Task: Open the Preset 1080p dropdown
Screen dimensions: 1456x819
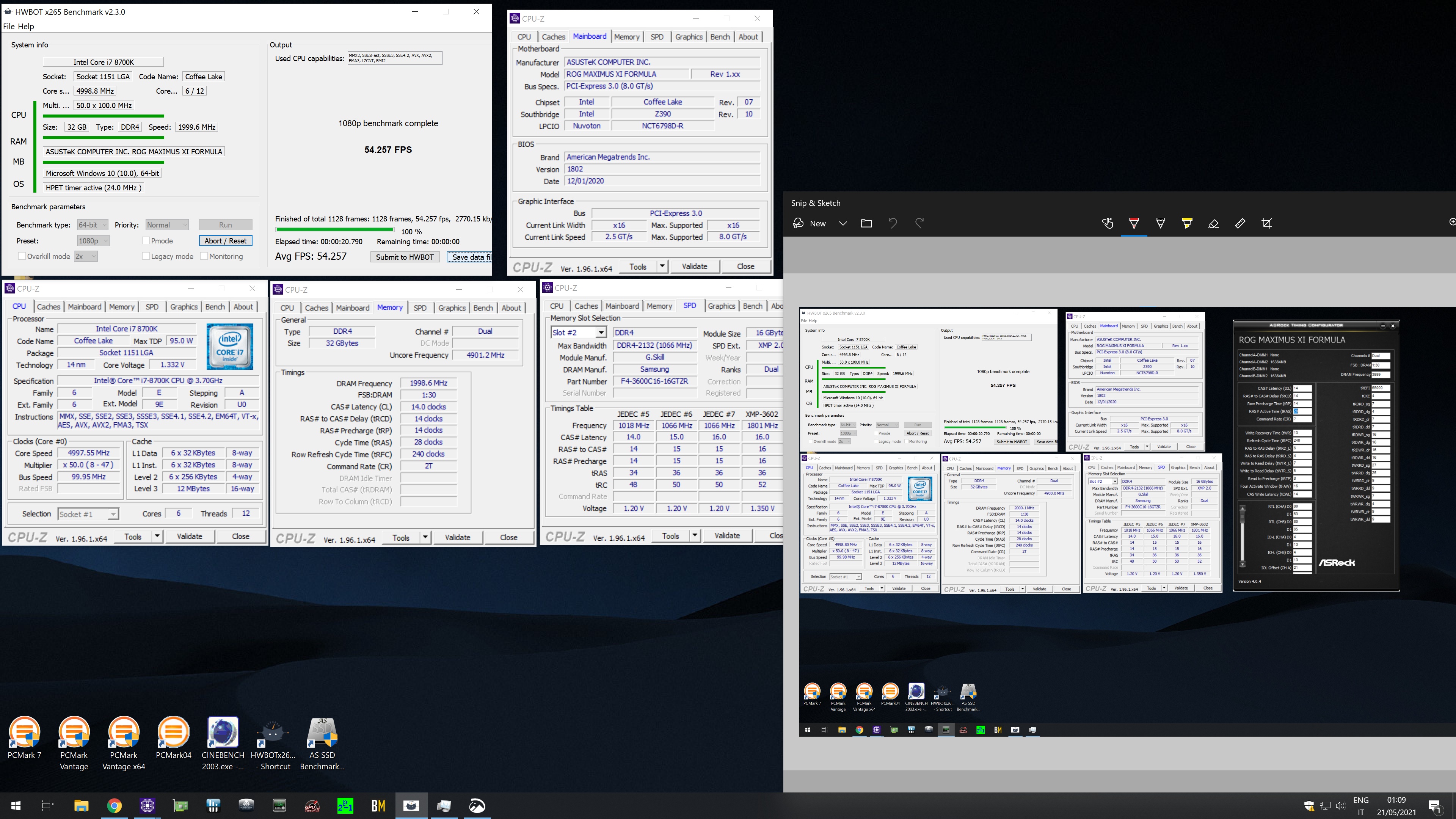Action: coord(93,240)
